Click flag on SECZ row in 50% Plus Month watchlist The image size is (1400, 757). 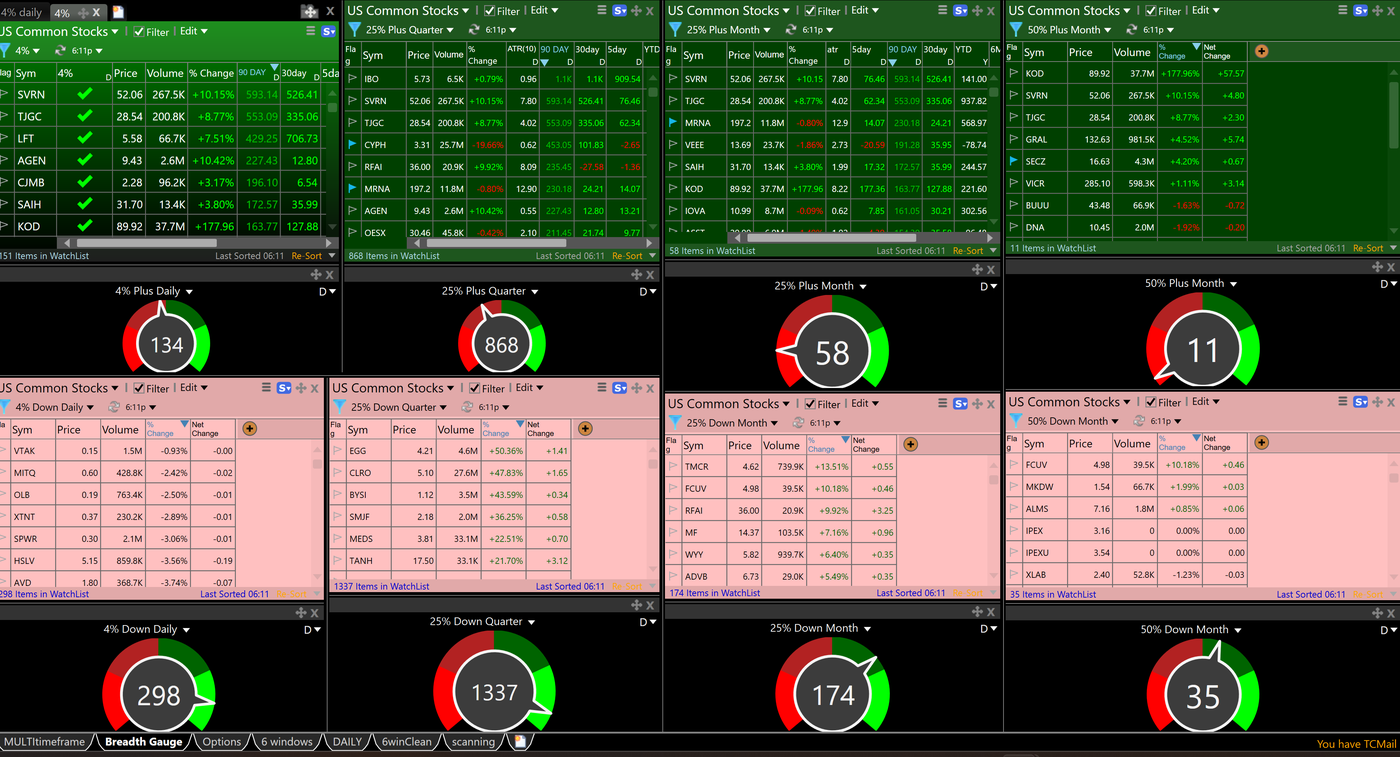1014,160
